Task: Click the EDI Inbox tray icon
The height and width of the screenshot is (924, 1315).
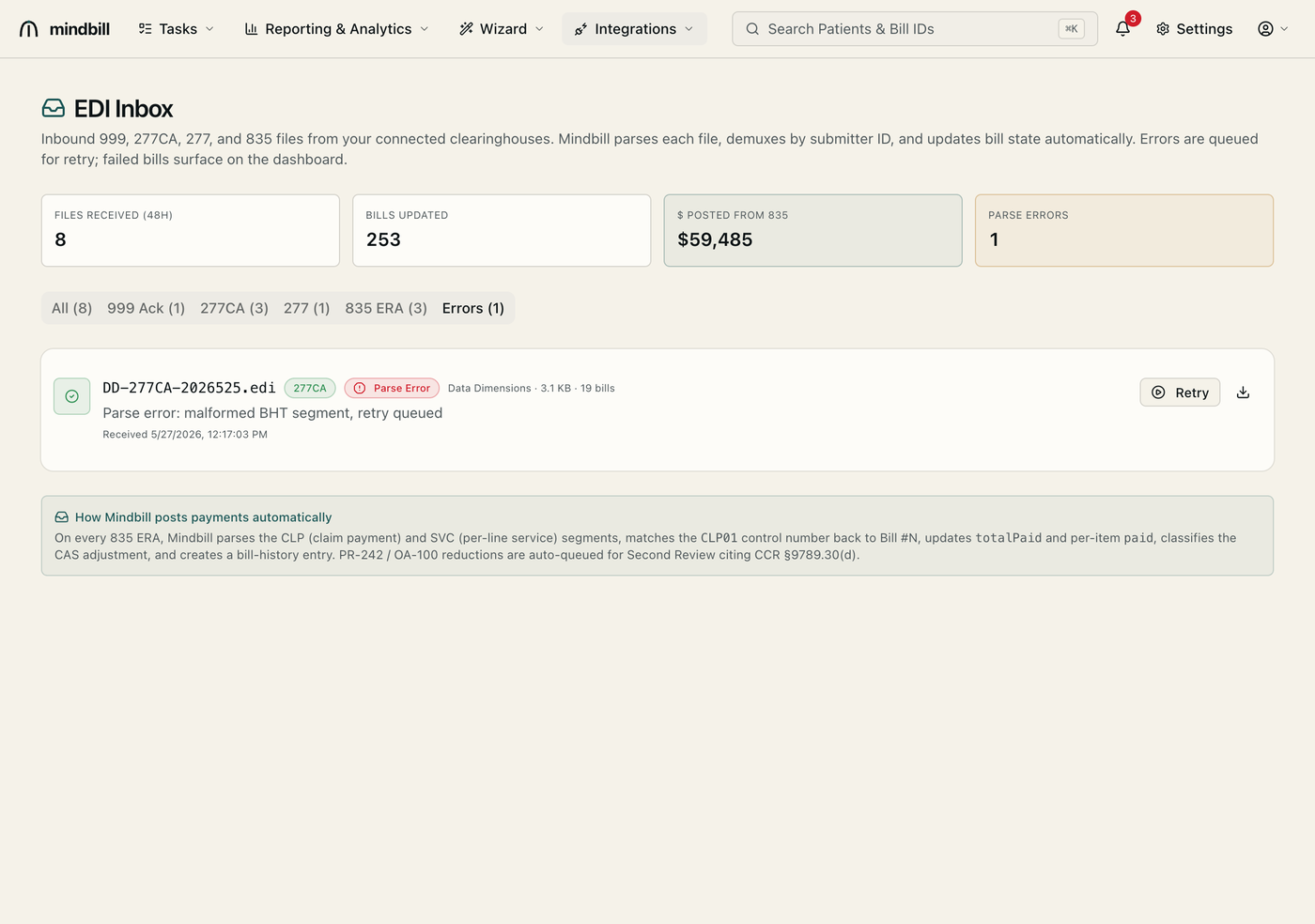Action: click(54, 109)
